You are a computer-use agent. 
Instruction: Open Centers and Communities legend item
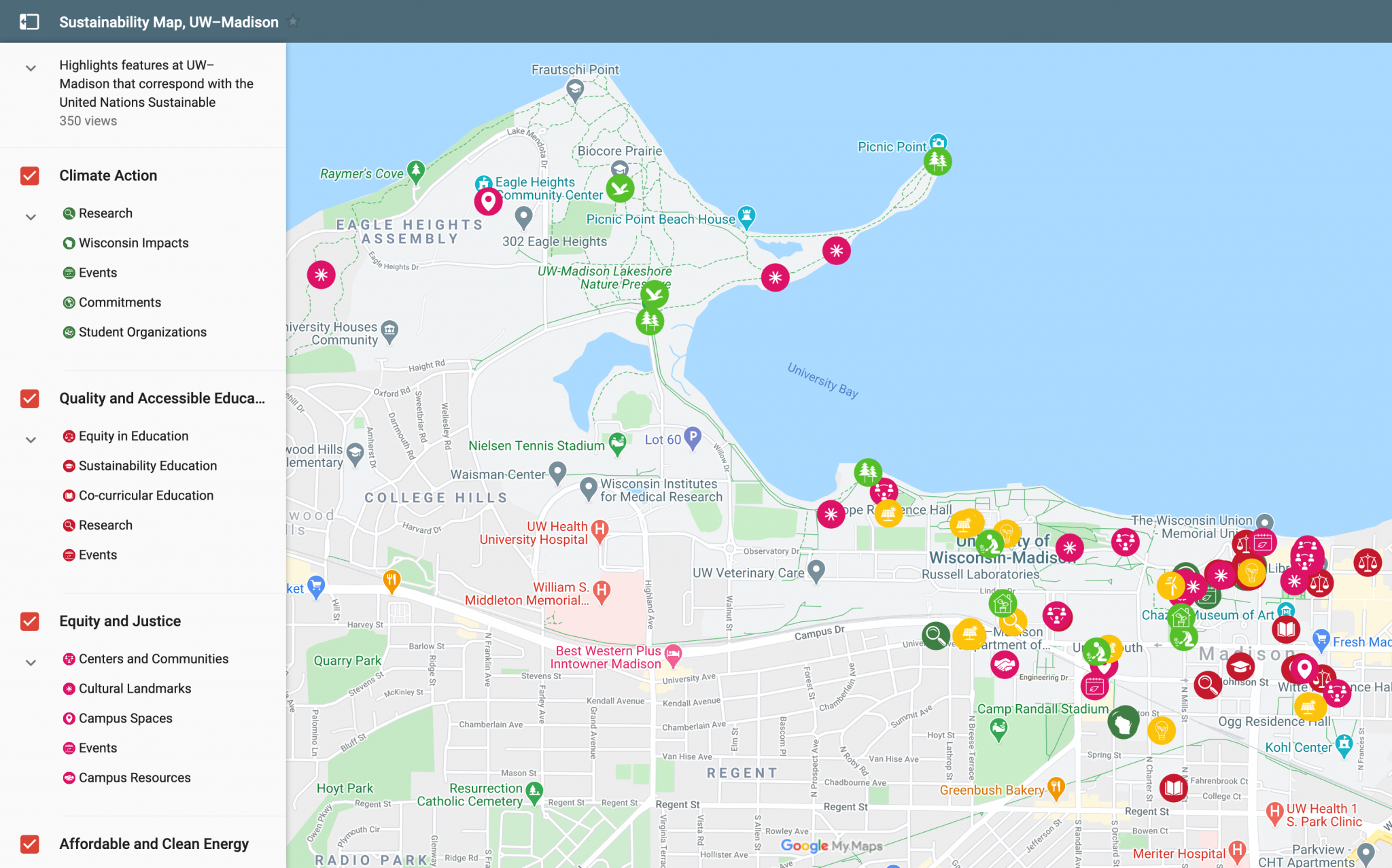[146, 659]
